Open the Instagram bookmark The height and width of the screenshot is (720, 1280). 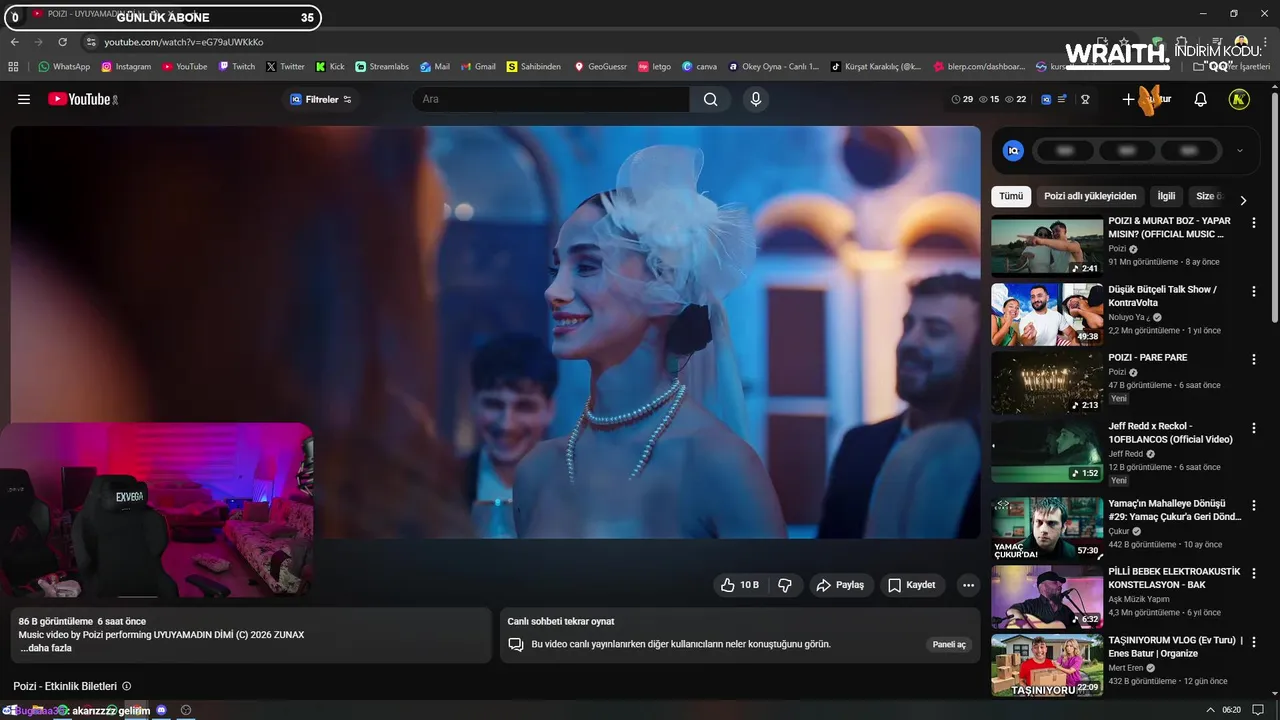click(x=126, y=67)
